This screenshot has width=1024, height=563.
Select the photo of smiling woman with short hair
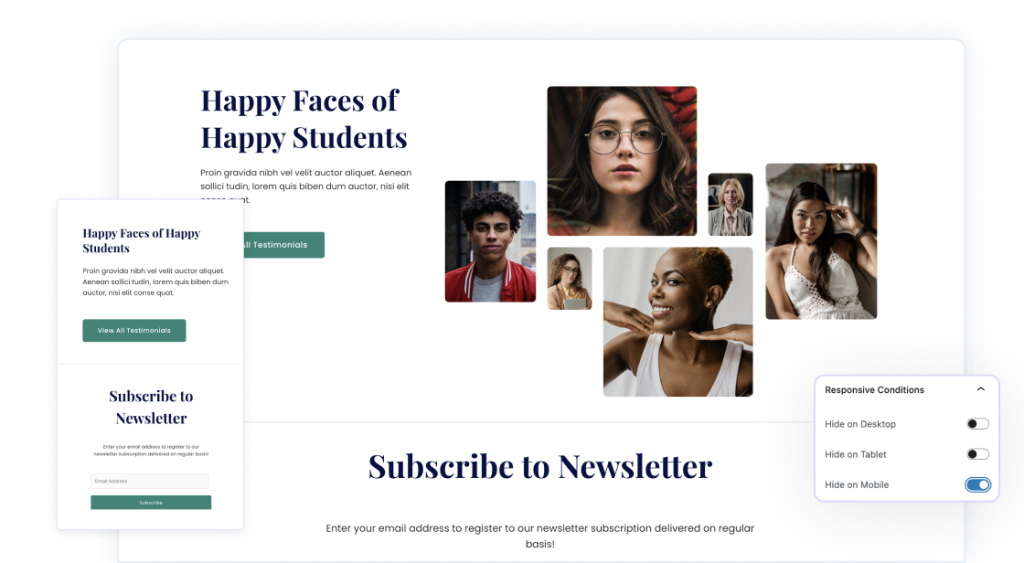click(678, 322)
